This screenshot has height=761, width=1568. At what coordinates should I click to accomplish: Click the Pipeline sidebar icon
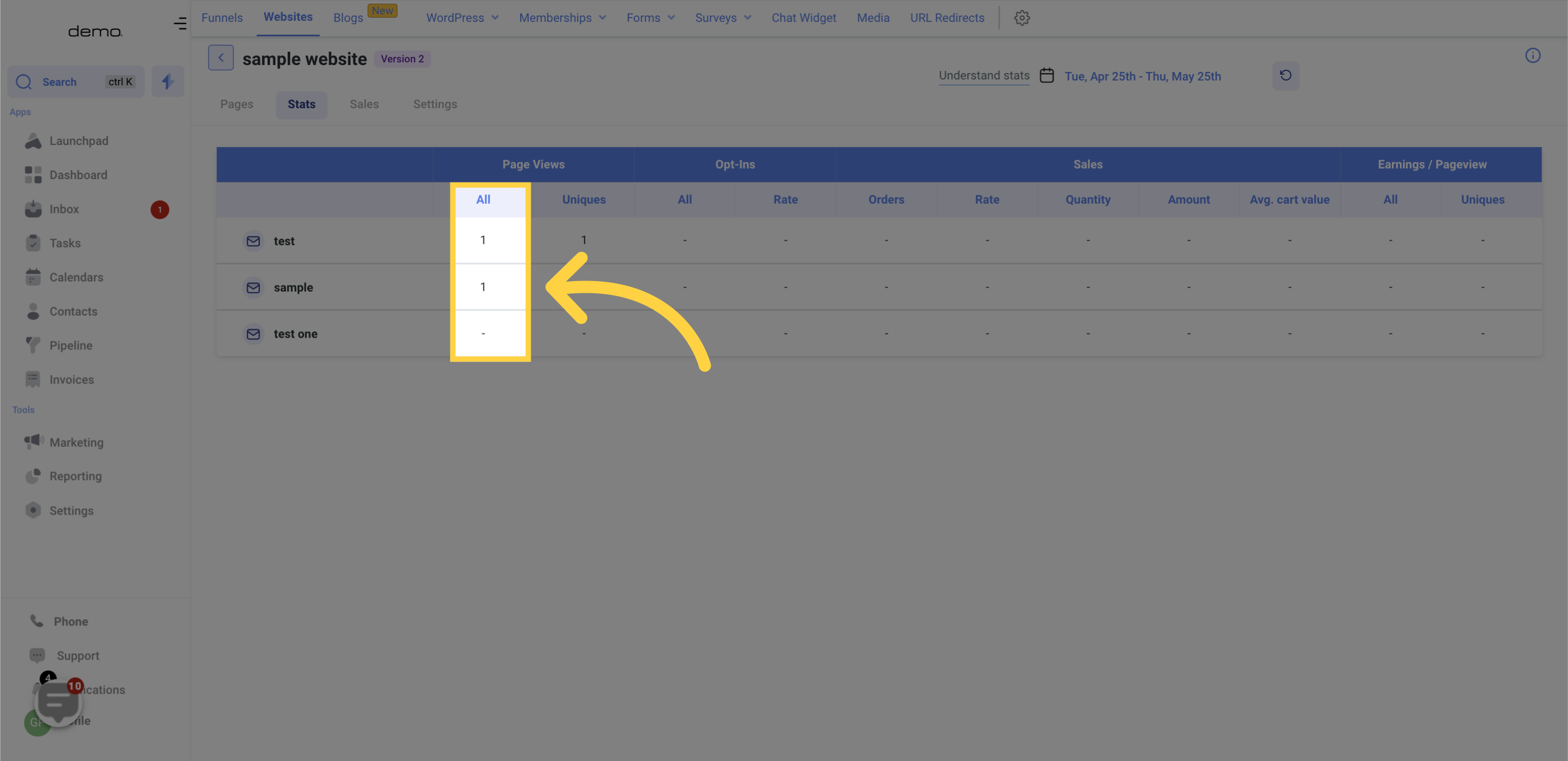pyautogui.click(x=32, y=345)
